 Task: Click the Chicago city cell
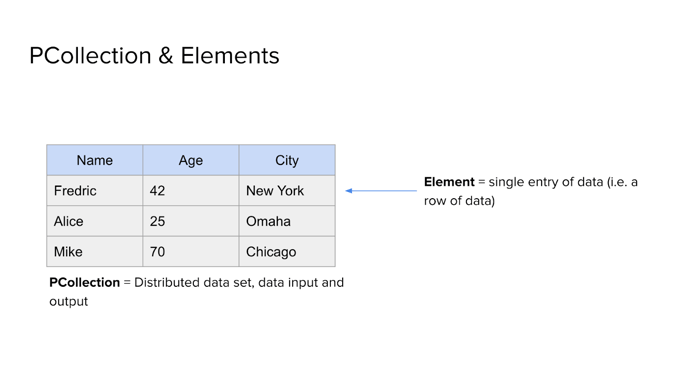287,251
